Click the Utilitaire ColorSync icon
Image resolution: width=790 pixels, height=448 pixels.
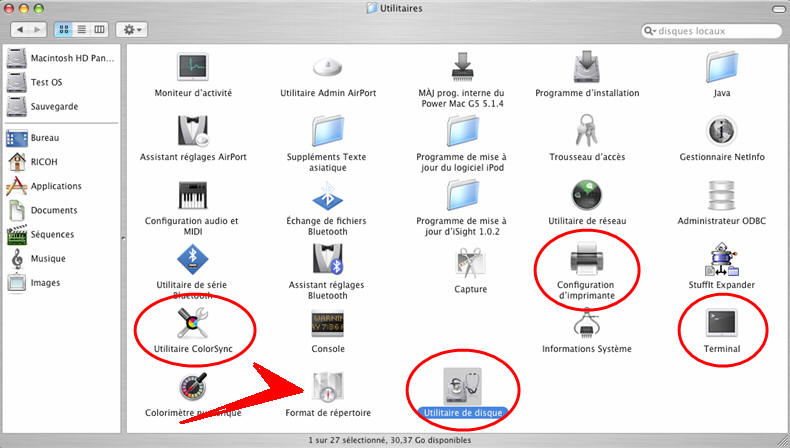(x=193, y=323)
